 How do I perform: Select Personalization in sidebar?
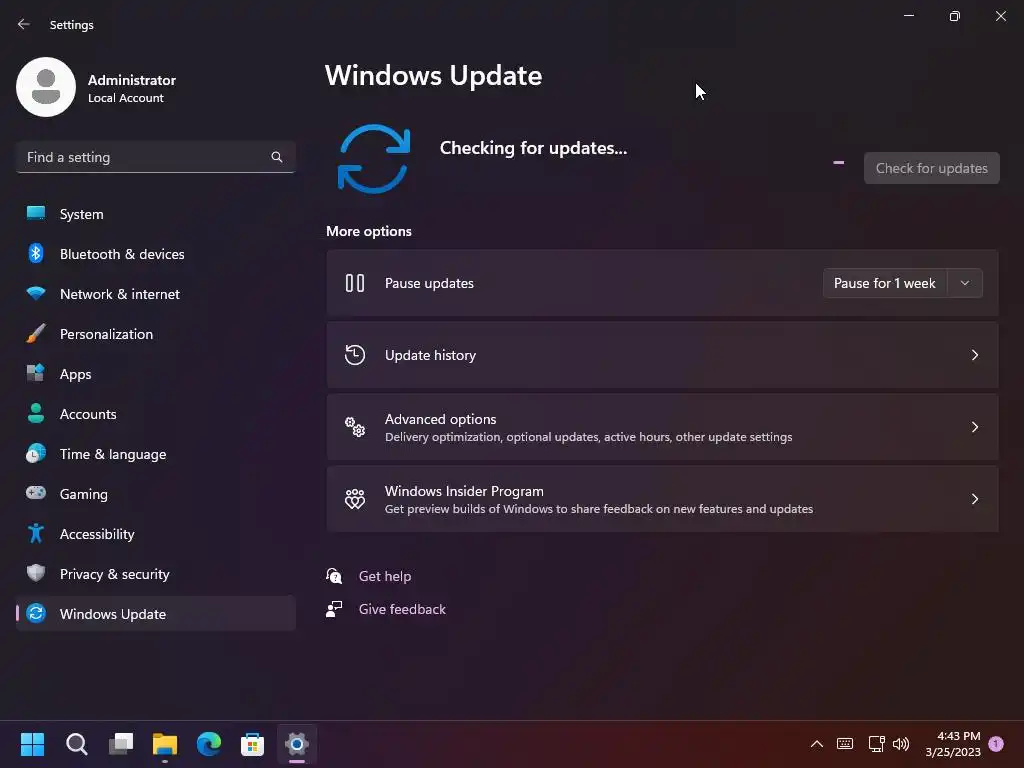[x=155, y=334]
